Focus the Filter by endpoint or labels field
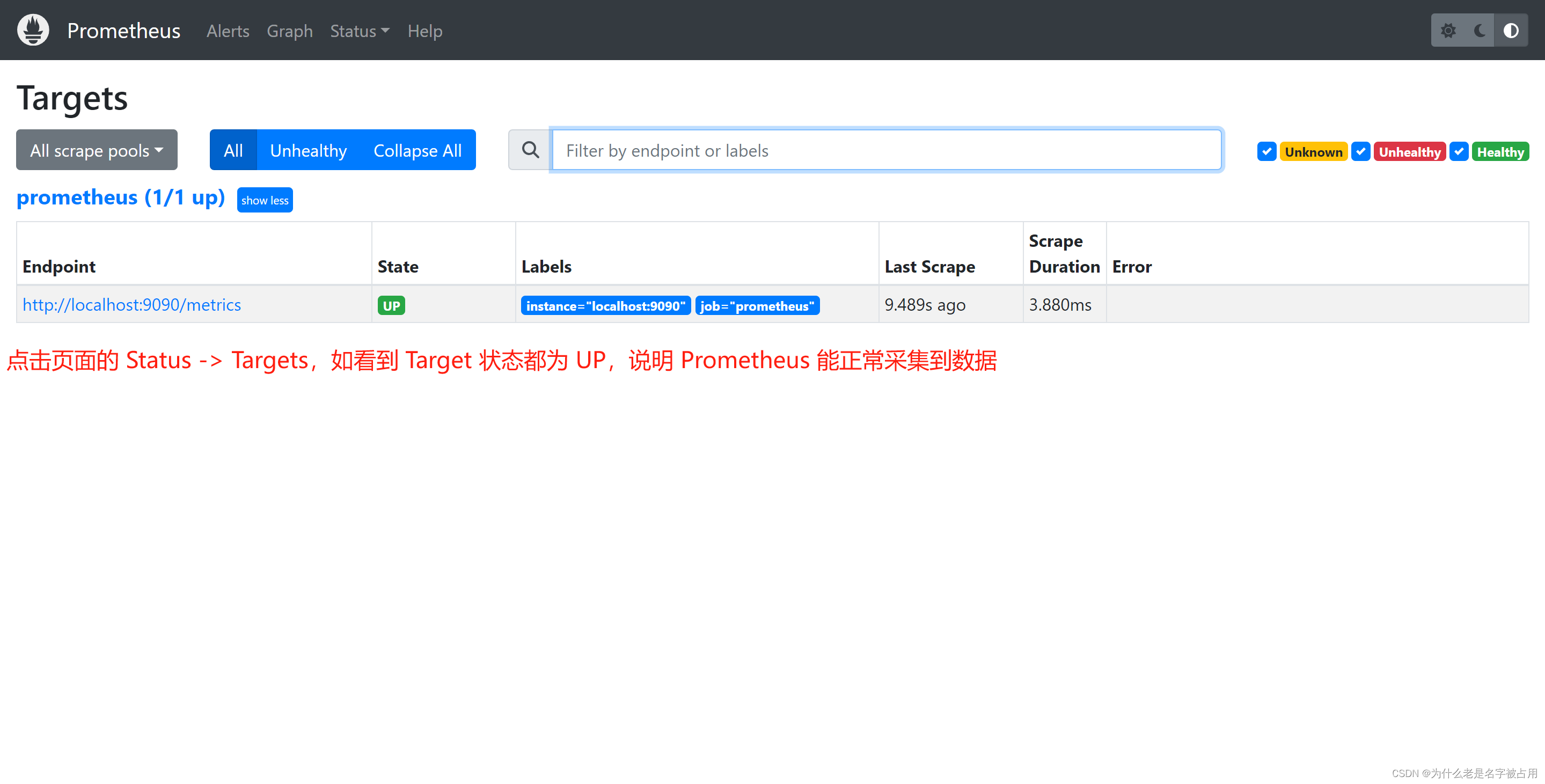 tap(887, 150)
